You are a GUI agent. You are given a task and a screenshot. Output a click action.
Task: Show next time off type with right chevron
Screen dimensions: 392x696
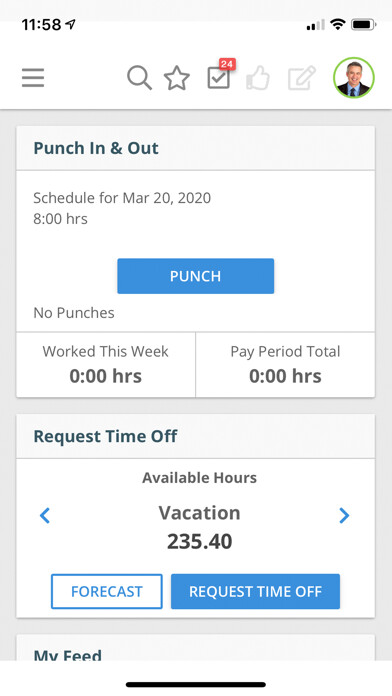[344, 515]
